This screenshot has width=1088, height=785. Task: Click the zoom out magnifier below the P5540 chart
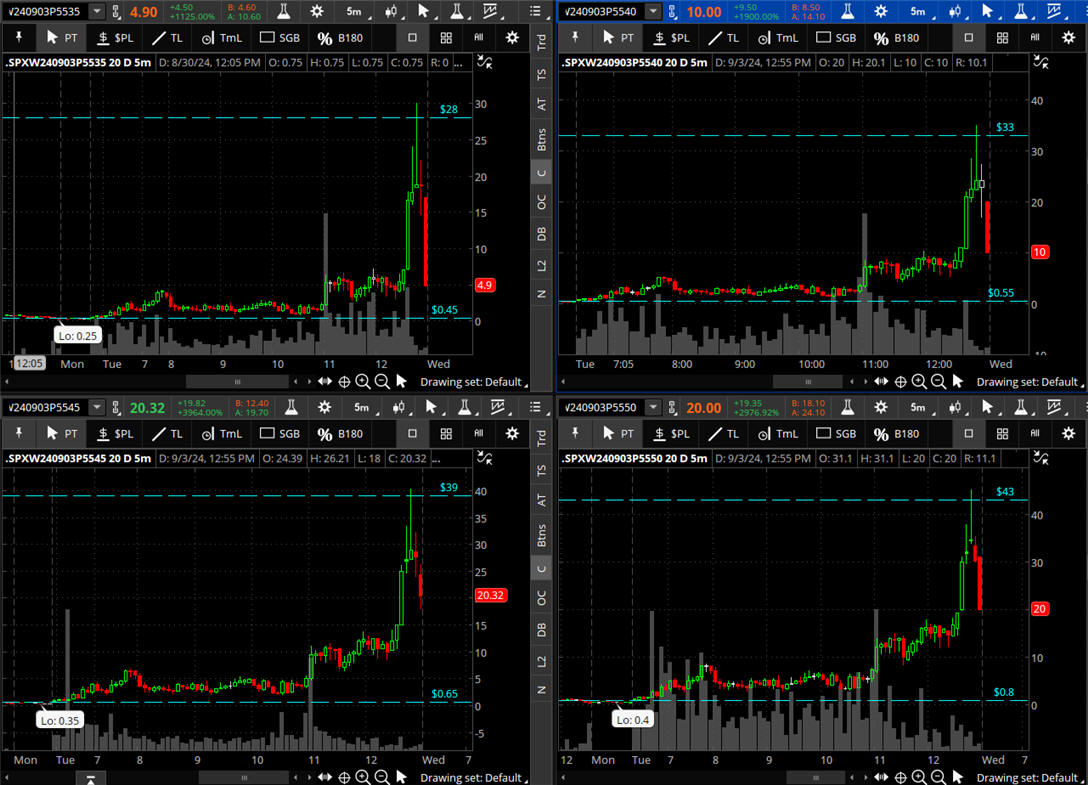coord(940,381)
